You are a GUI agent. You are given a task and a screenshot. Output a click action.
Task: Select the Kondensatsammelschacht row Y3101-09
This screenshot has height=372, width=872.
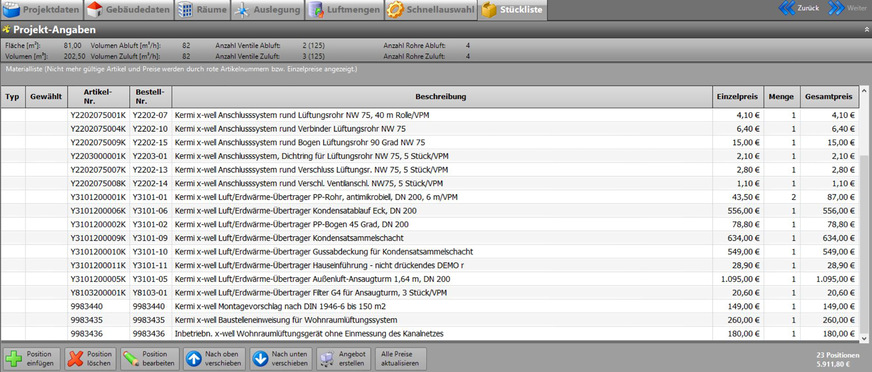tap(429, 238)
